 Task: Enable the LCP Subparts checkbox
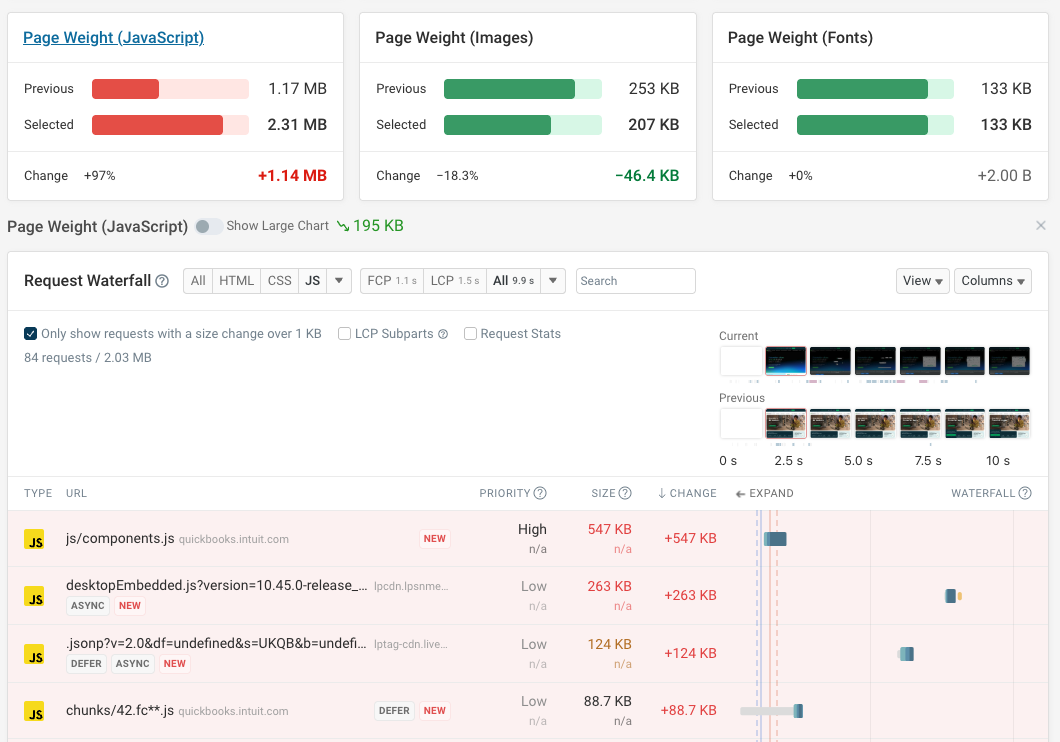[x=344, y=334]
